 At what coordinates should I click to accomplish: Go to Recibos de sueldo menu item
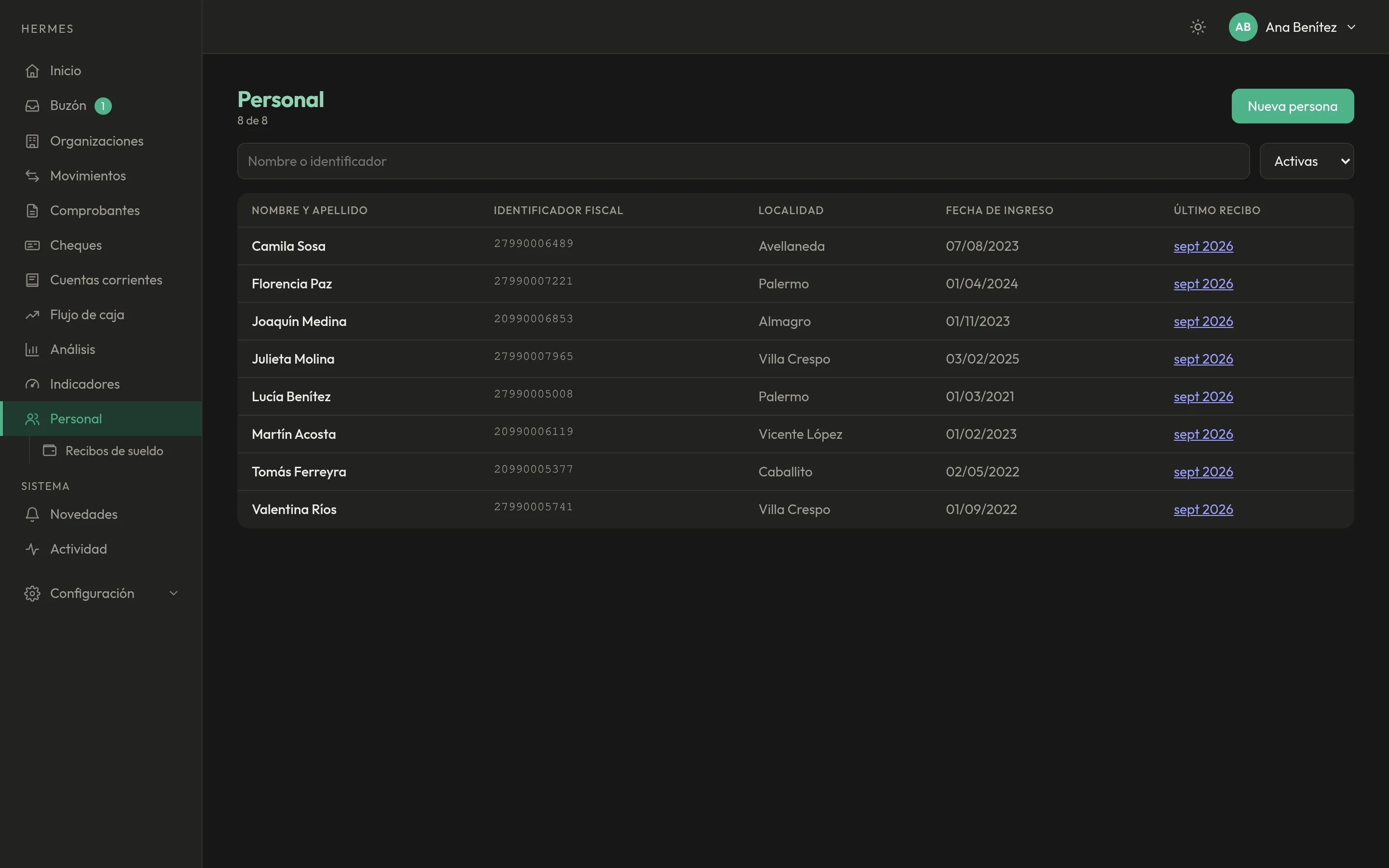(x=114, y=451)
